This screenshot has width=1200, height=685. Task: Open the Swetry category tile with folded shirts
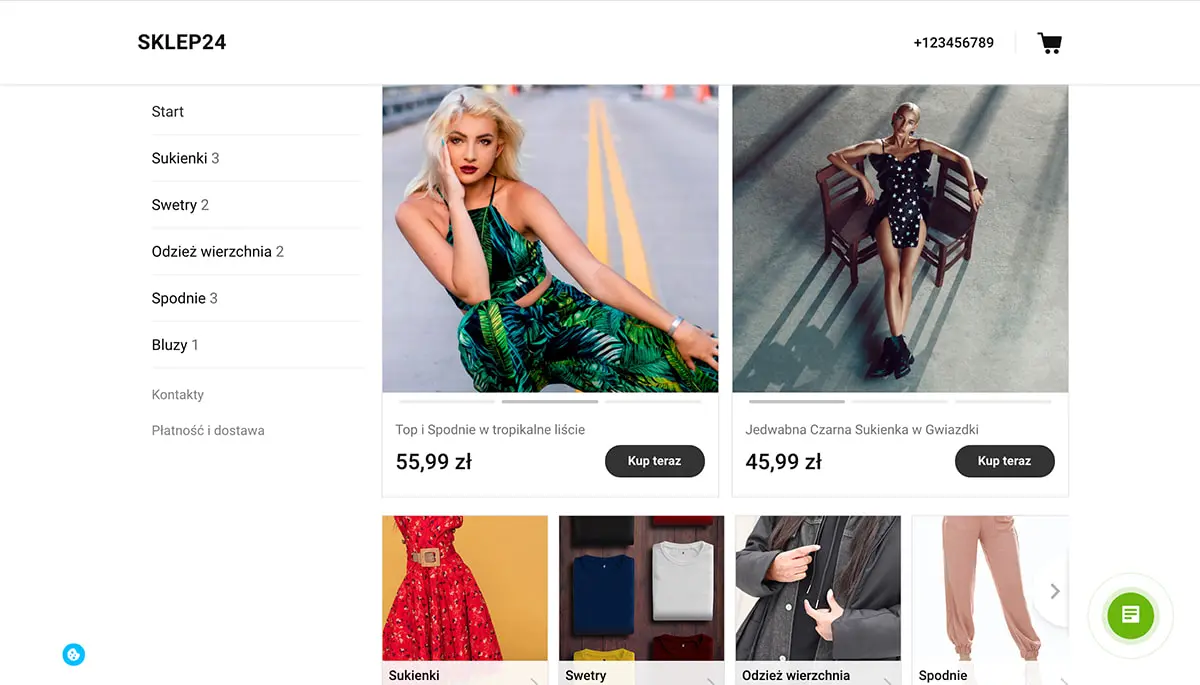(641, 590)
